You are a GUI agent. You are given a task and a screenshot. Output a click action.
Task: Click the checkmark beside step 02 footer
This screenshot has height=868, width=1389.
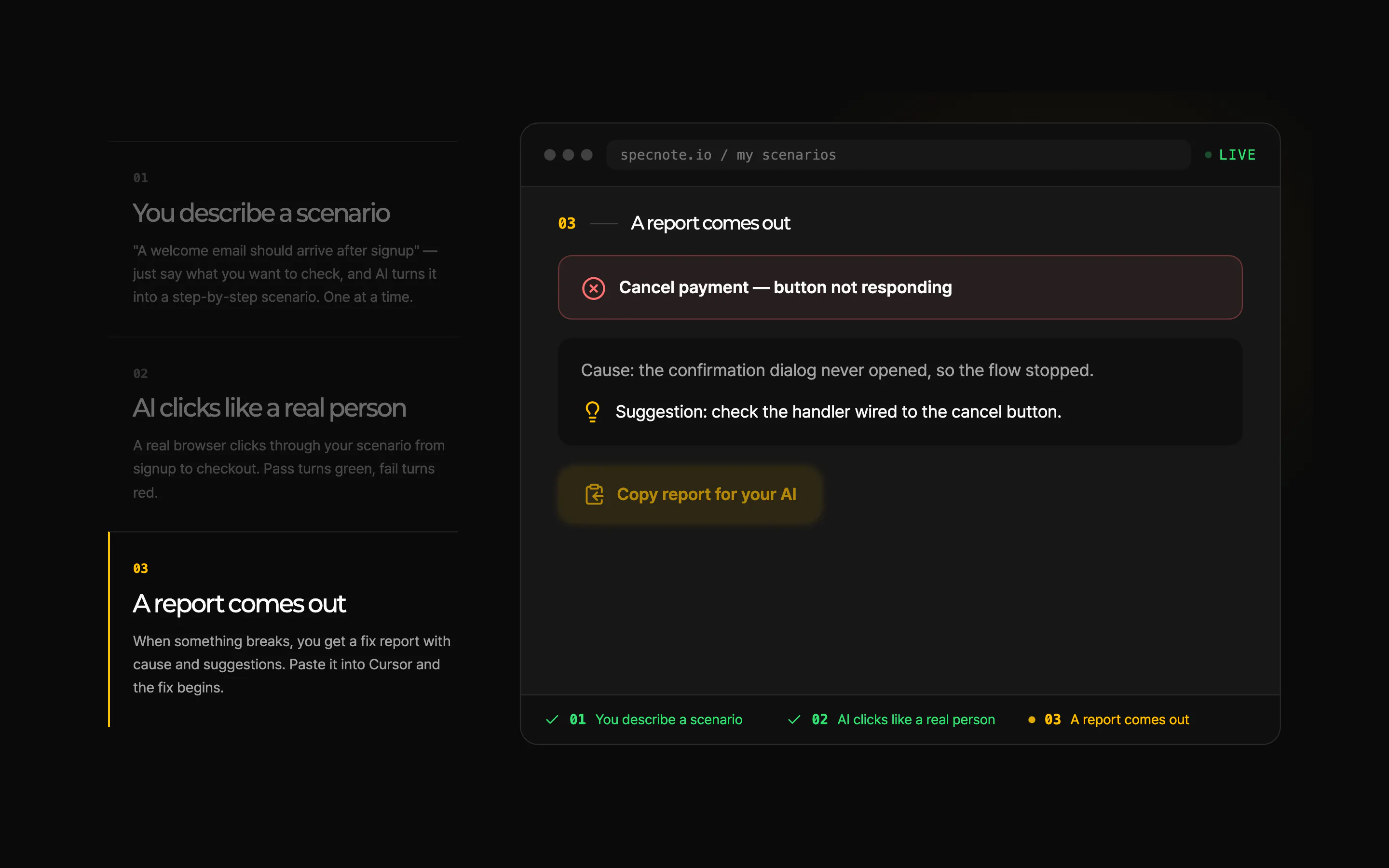point(794,719)
